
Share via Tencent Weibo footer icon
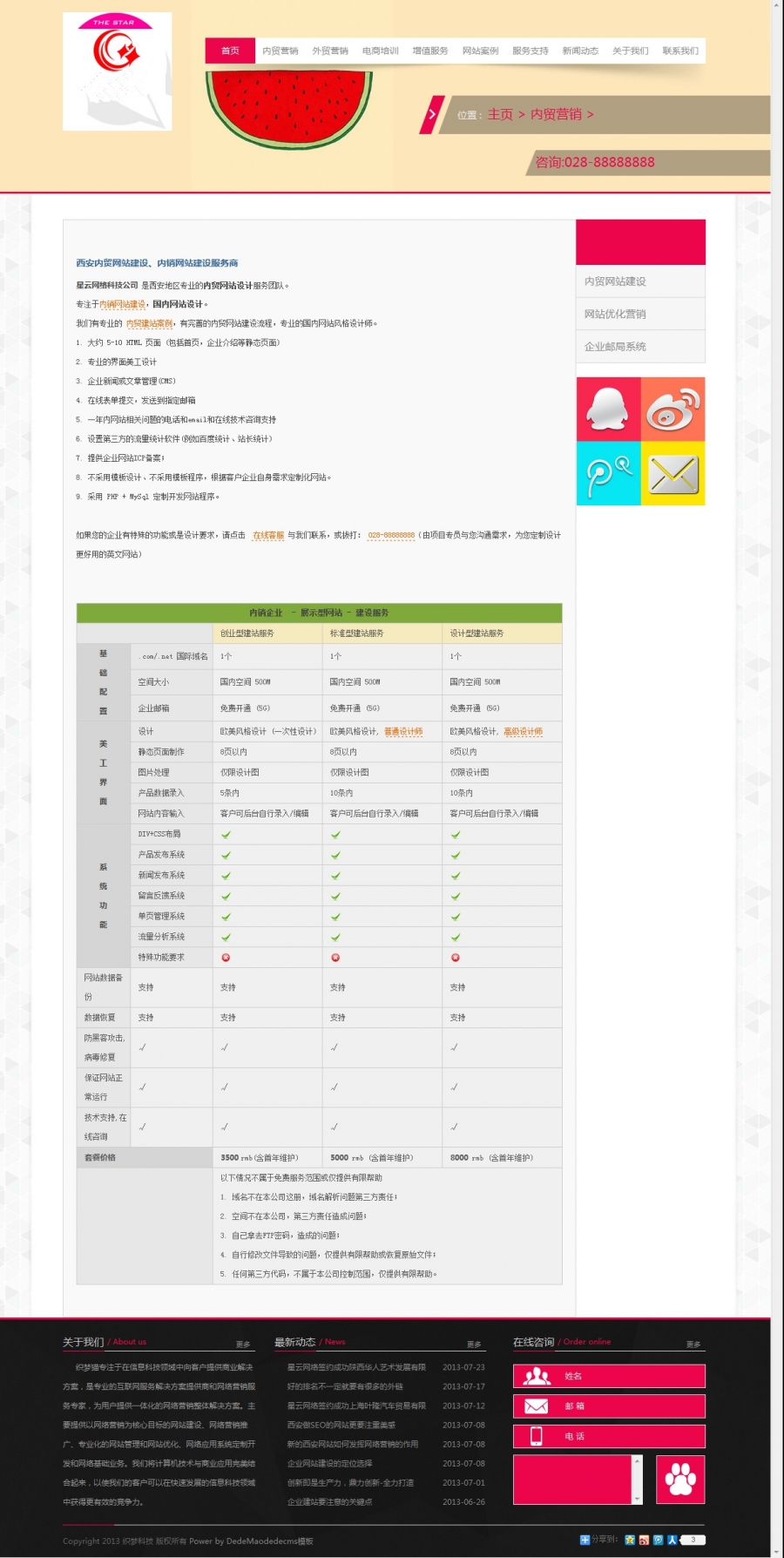(658, 1540)
